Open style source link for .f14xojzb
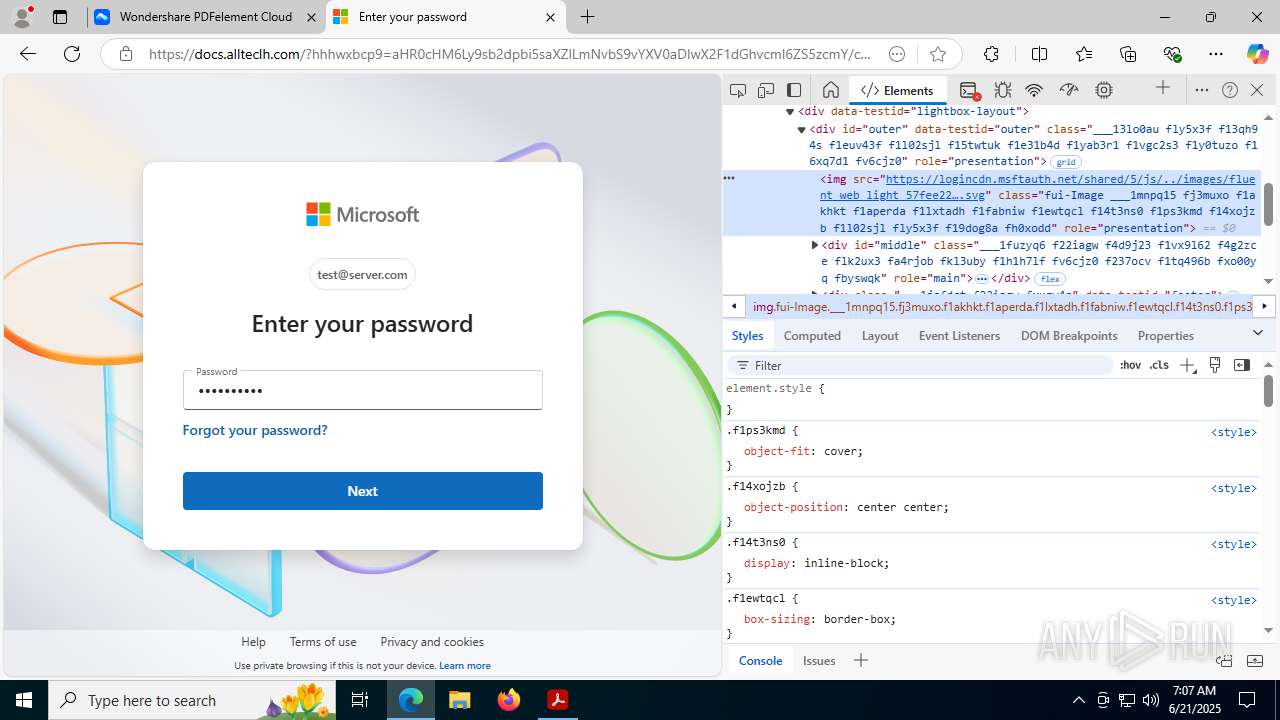Viewport: 1280px width, 720px height. pos(1234,488)
